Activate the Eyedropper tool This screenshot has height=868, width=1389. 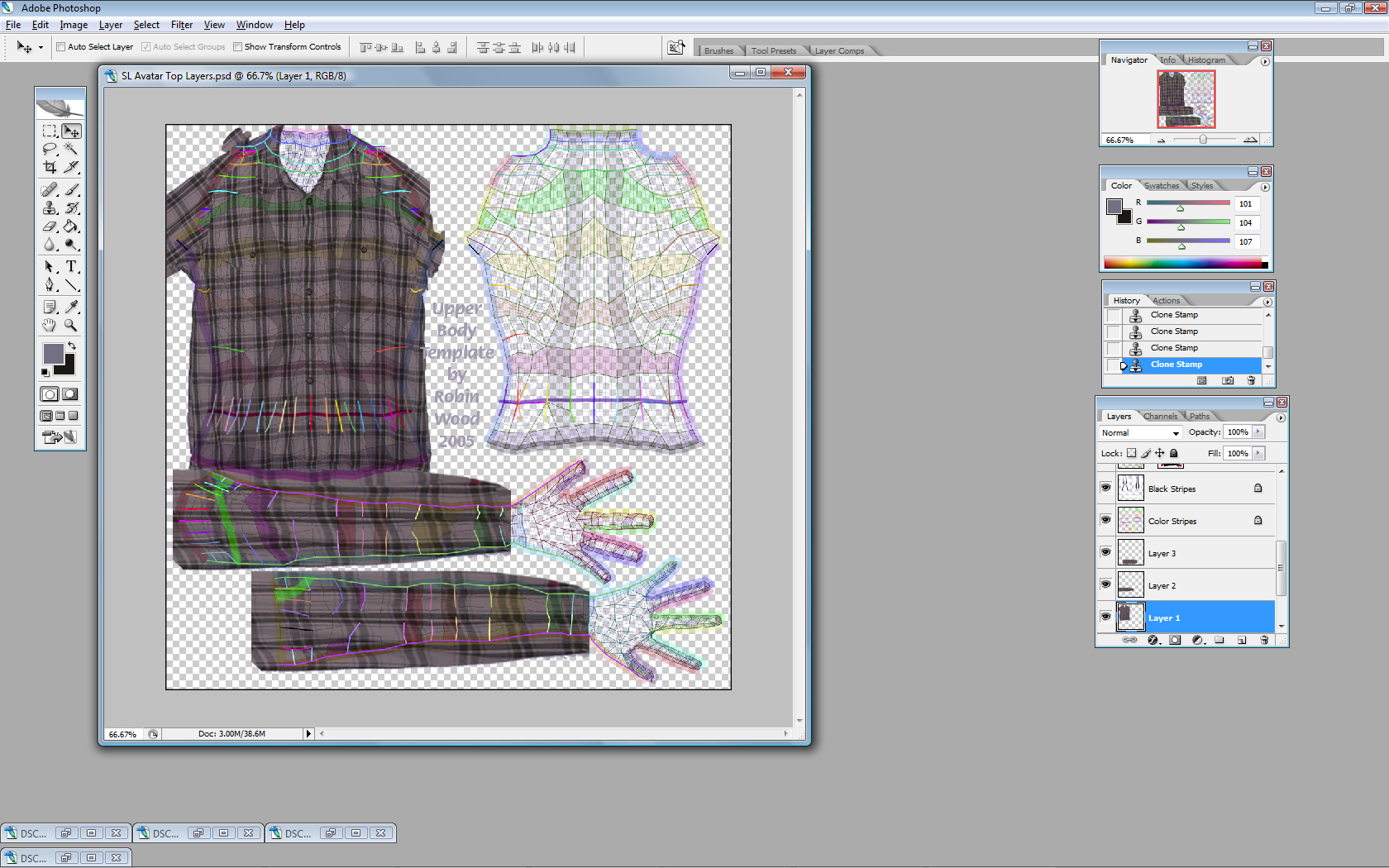pyautogui.click(x=72, y=307)
